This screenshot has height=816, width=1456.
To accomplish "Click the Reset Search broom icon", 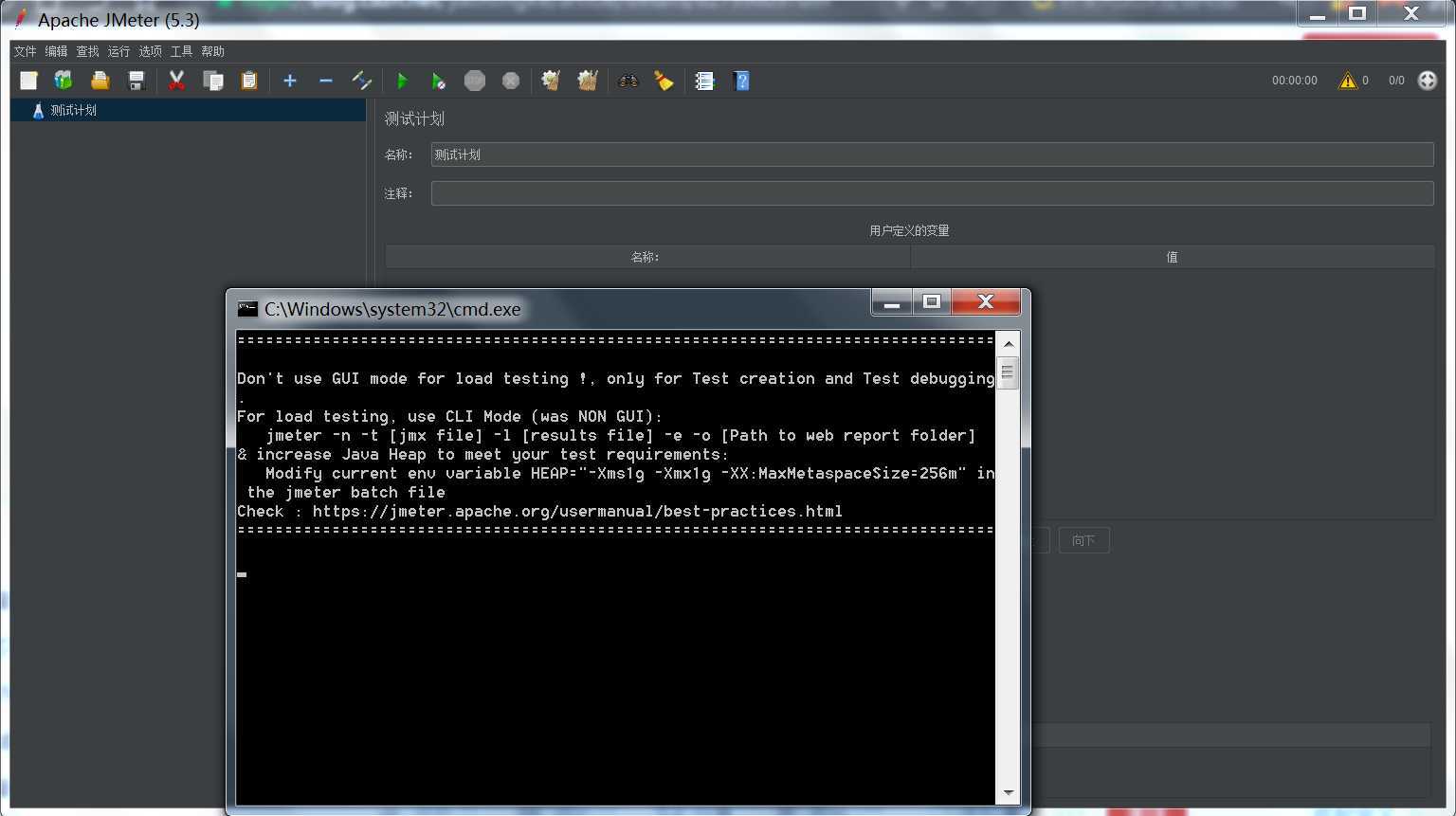I will click(x=664, y=81).
